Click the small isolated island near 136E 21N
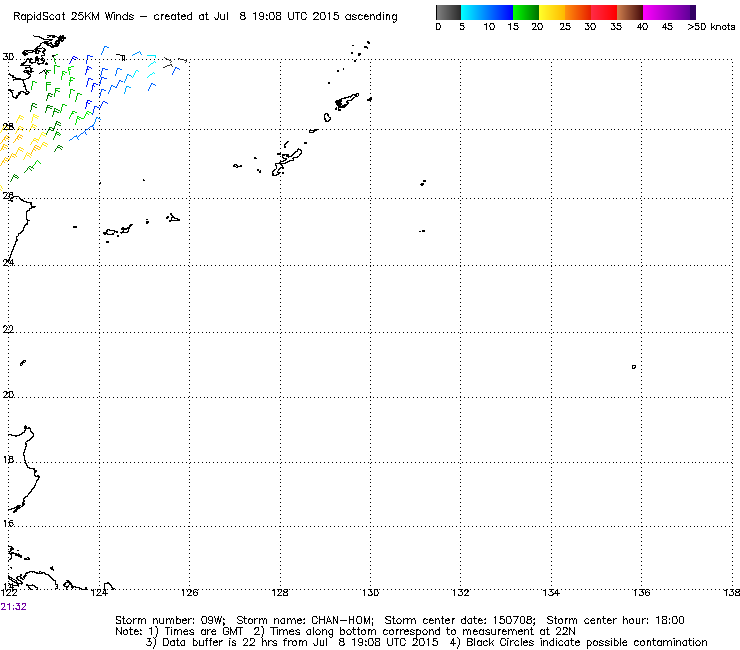The image size is (740, 650). [x=634, y=367]
